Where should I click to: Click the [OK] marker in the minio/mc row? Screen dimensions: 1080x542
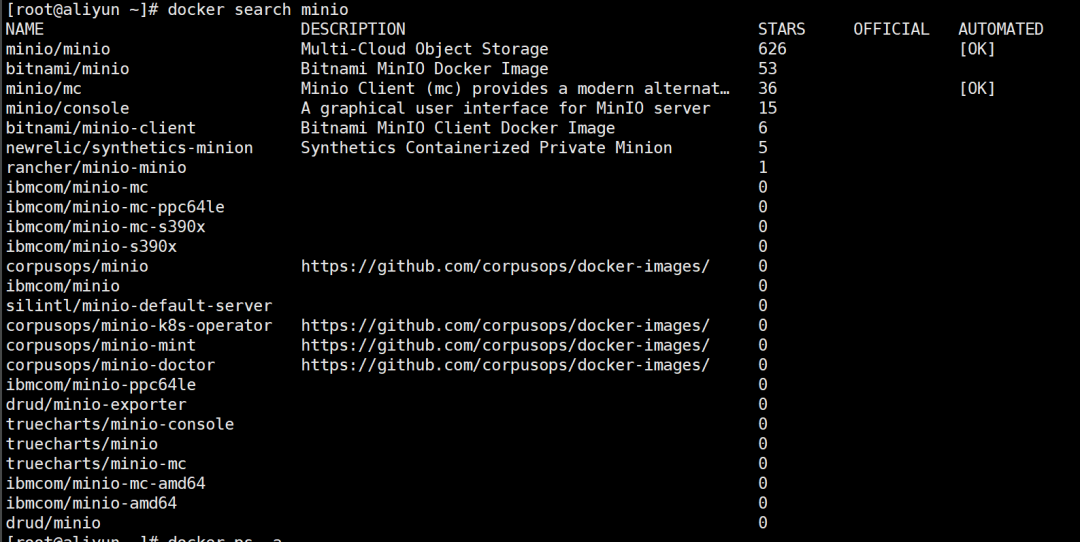click(977, 88)
